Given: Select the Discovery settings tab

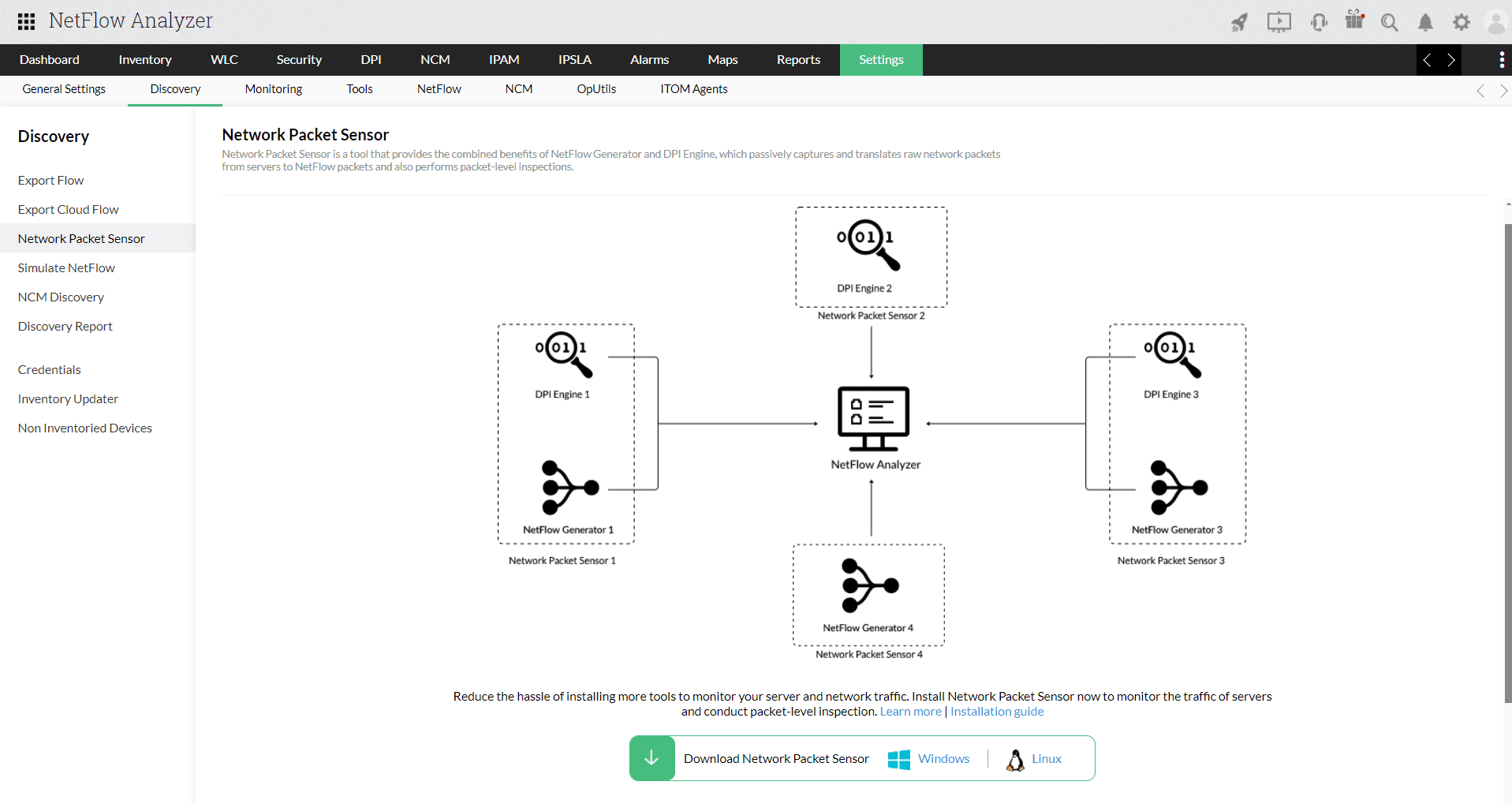Looking at the screenshot, I should (175, 89).
